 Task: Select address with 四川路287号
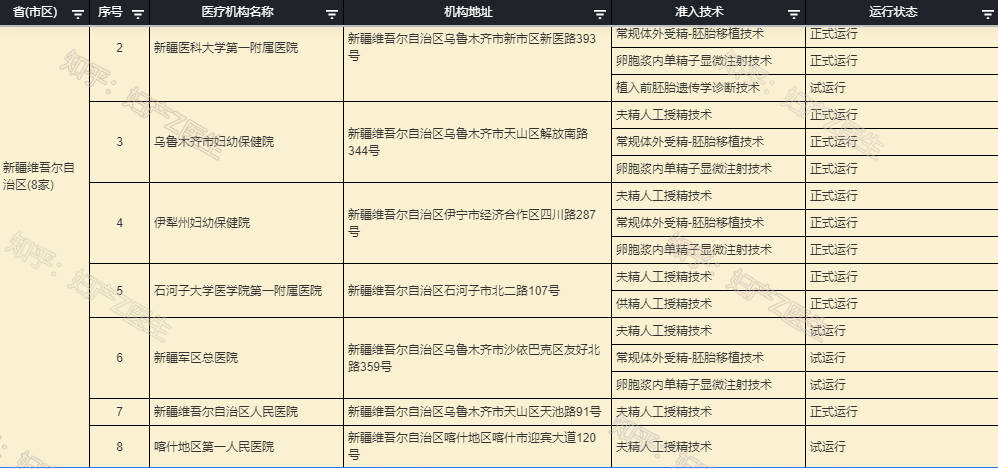click(477, 223)
